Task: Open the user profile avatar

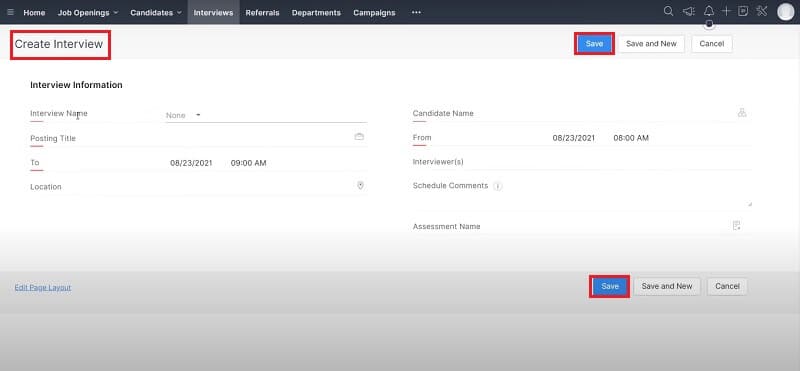Action: pyautogui.click(x=786, y=12)
